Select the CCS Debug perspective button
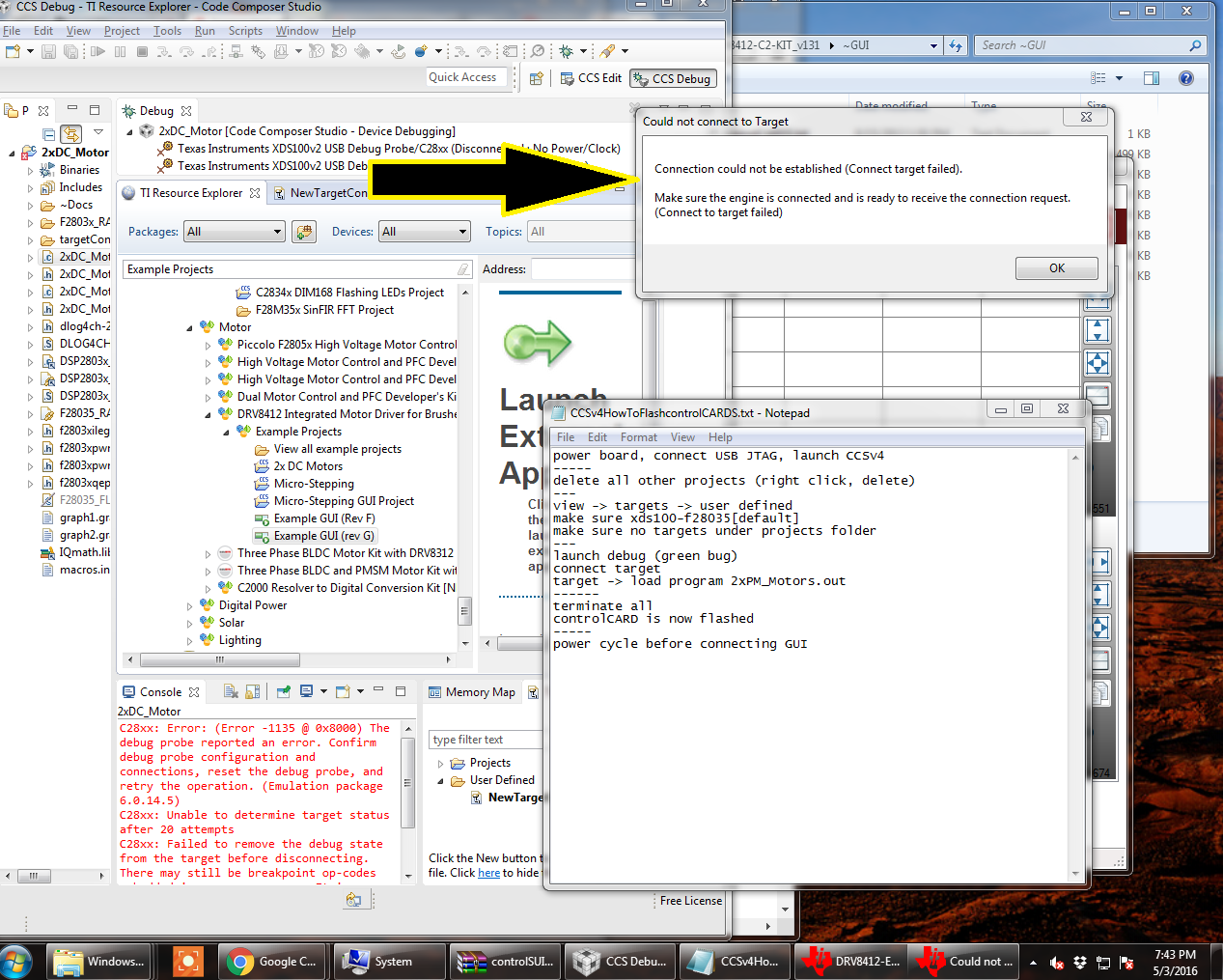Viewport: 1223px width, 980px height. coord(674,79)
